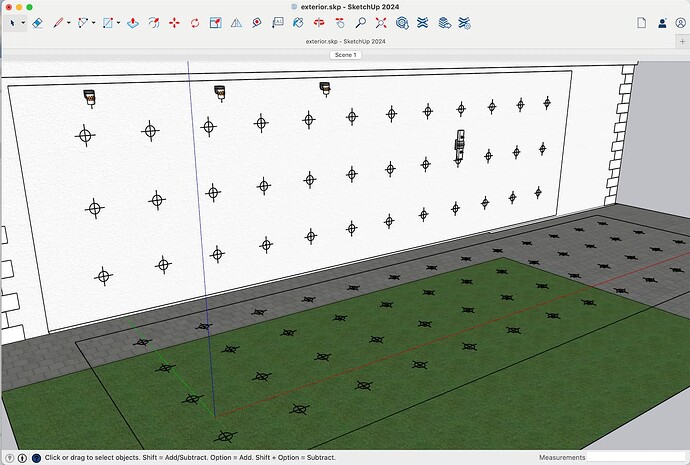This screenshot has width=690, height=465.
Task: Activate the Flip tool
Action: coord(236,23)
